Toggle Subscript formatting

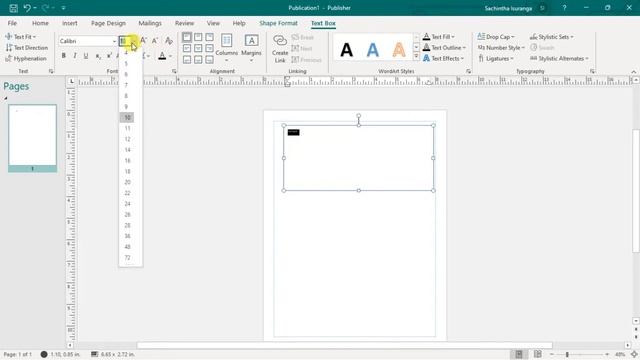coord(98,56)
